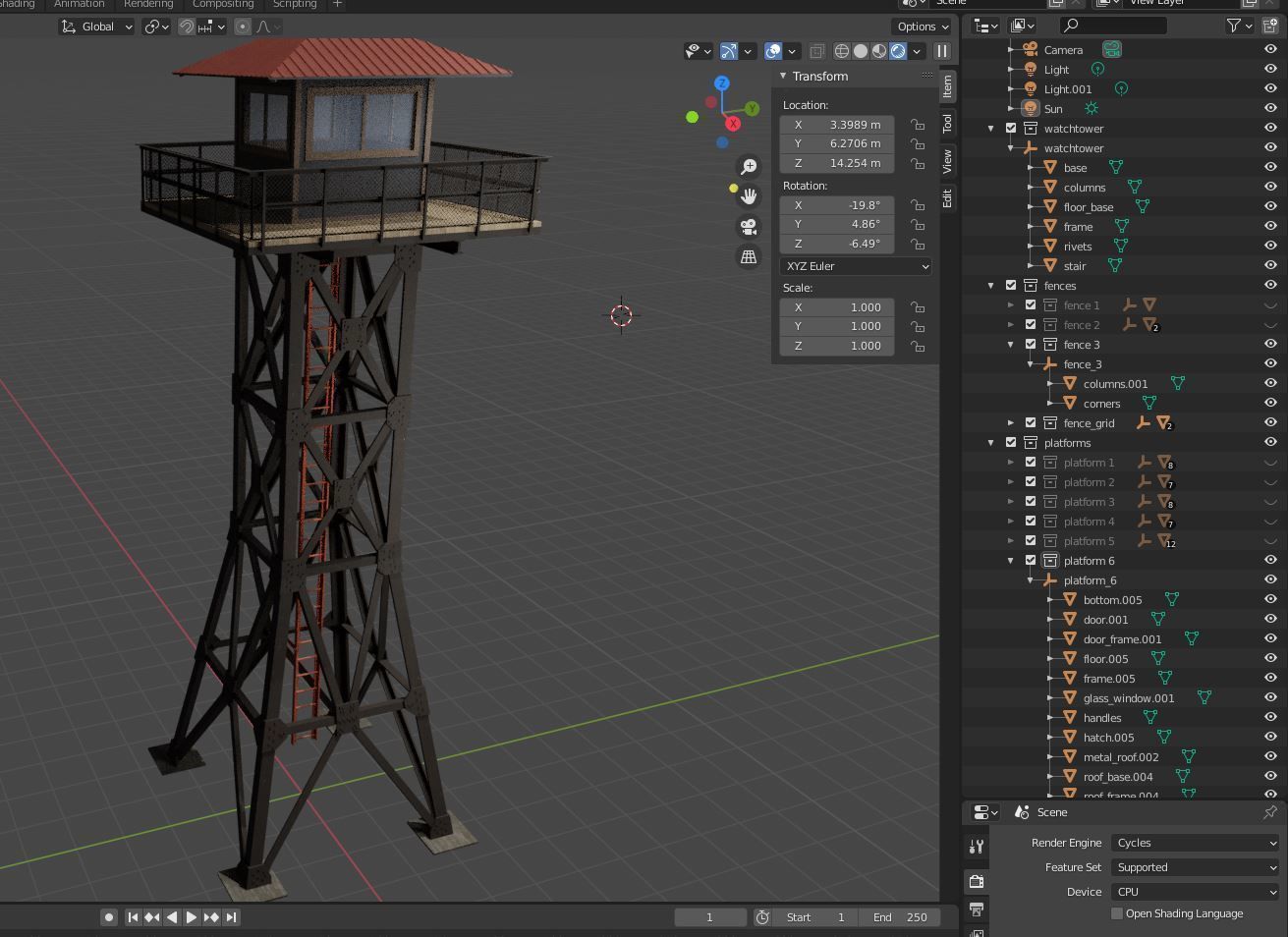This screenshot has height=937, width=1288.
Task: Click mesh data icon beside handles
Action: pyautogui.click(x=1150, y=717)
